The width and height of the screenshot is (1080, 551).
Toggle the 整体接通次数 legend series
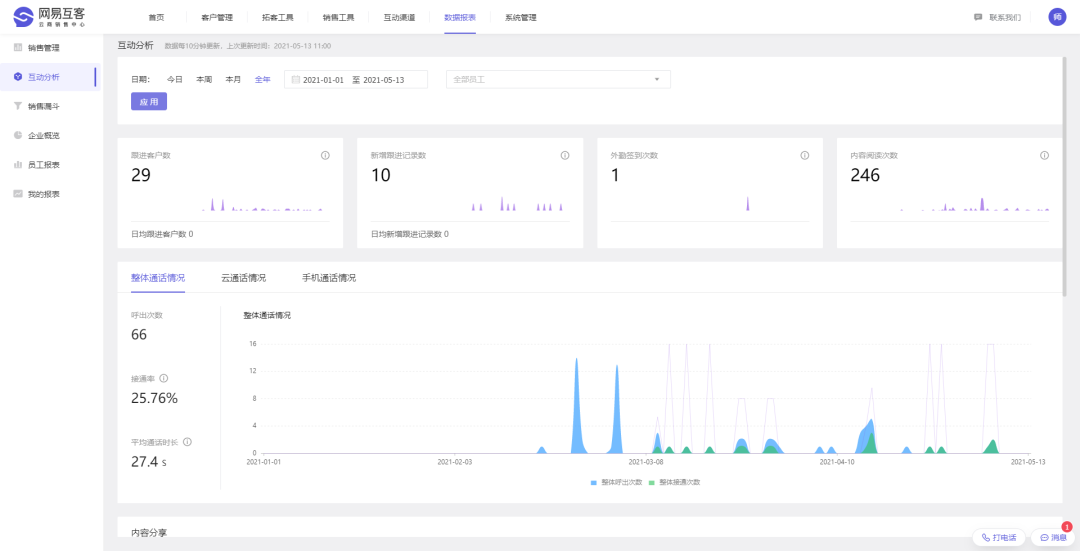676,482
